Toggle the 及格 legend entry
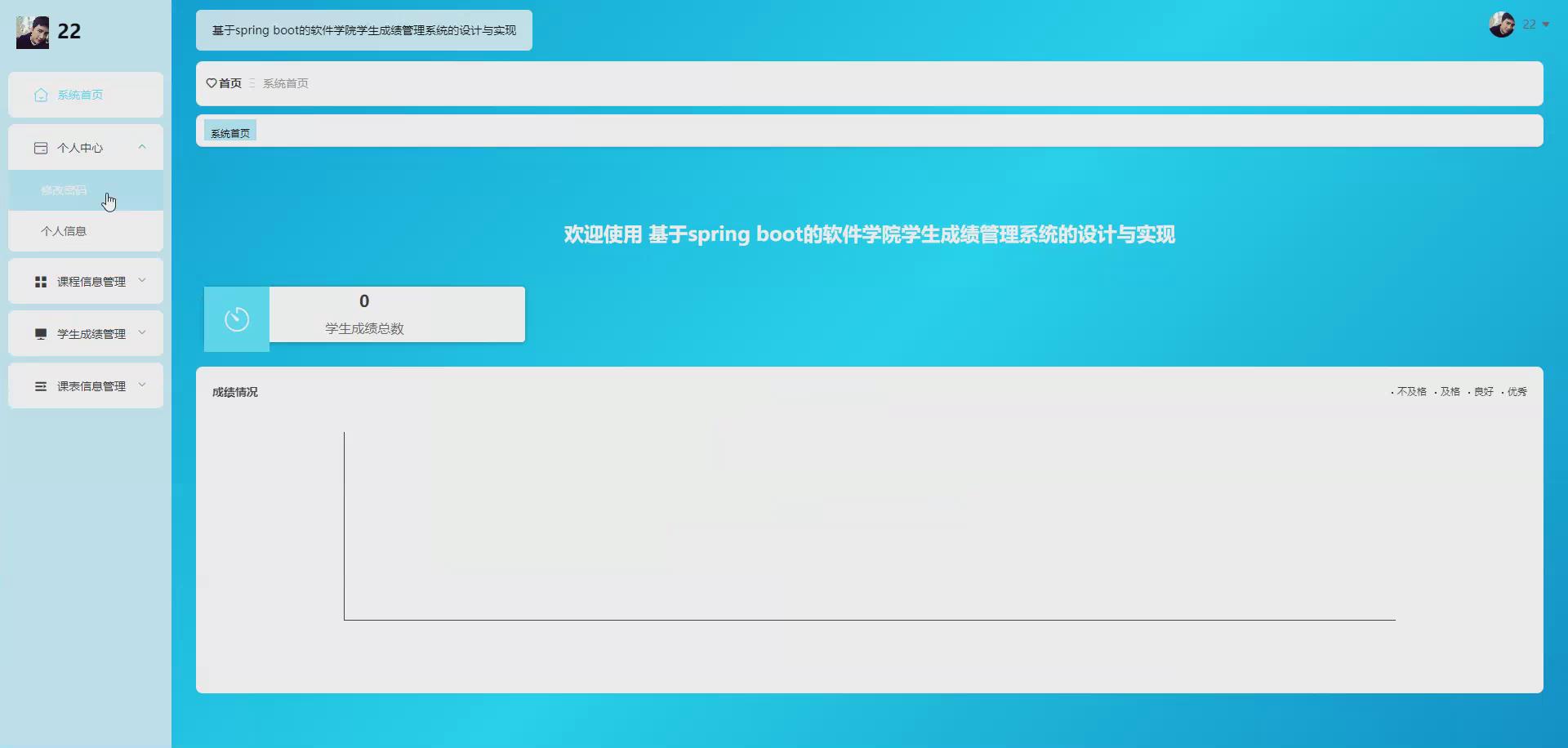Viewport: 1568px width, 748px height. point(1450,391)
